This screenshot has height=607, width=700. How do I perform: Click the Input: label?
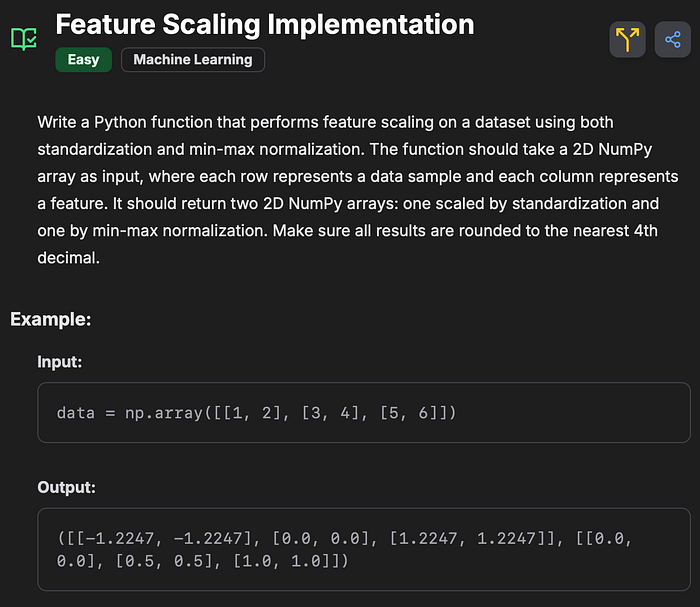tap(60, 362)
